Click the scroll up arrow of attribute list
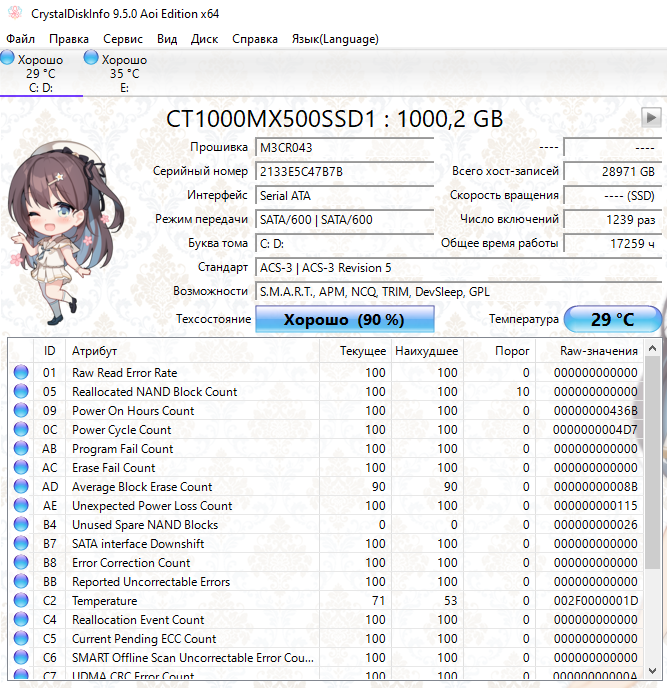Image resolution: width=667 pixels, height=688 pixels. click(652, 349)
